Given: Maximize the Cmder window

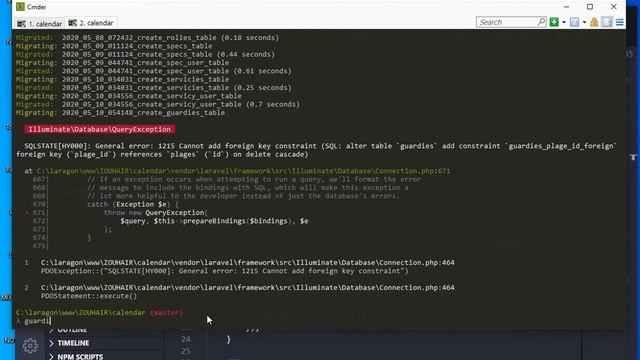Looking at the screenshot, I should [590, 7].
